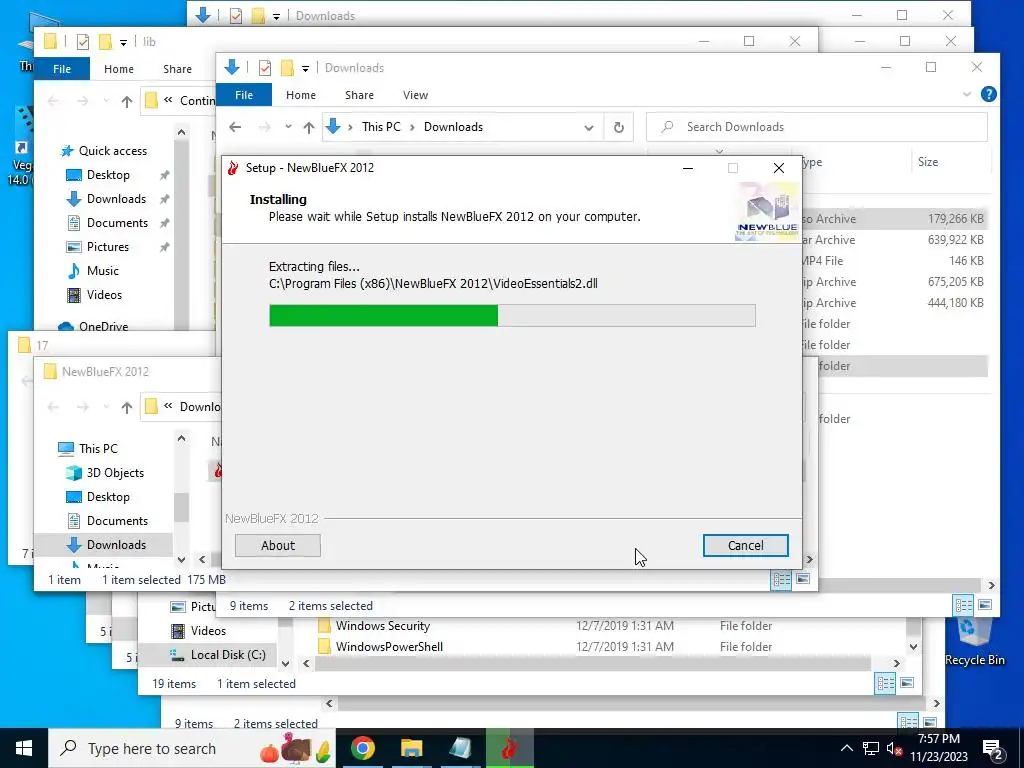Open Music in lib window sidebar
The image size is (1024, 768).
pyautogui.click(x=103, y=270)
